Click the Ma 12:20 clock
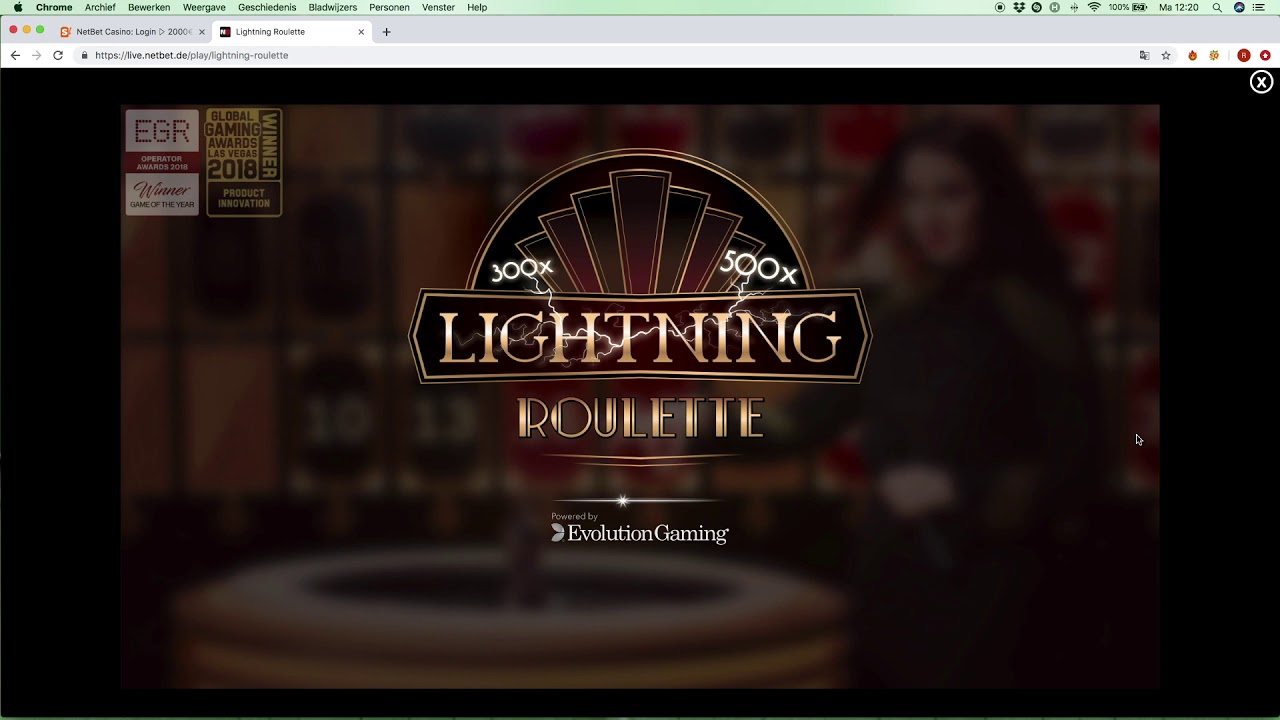The image size is (1280, 720). point(1178,7)
